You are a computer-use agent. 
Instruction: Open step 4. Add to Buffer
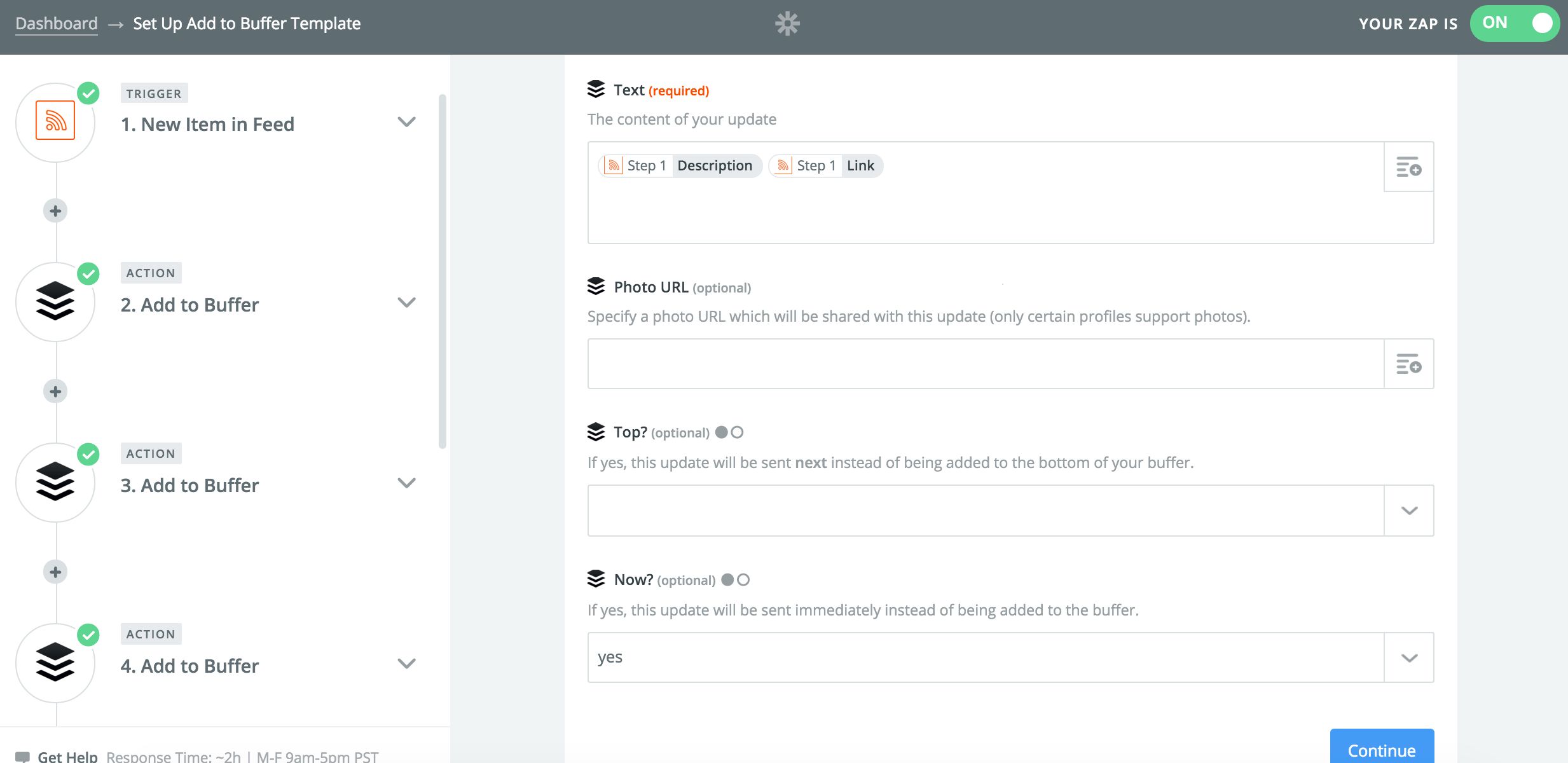click(189, 666)
